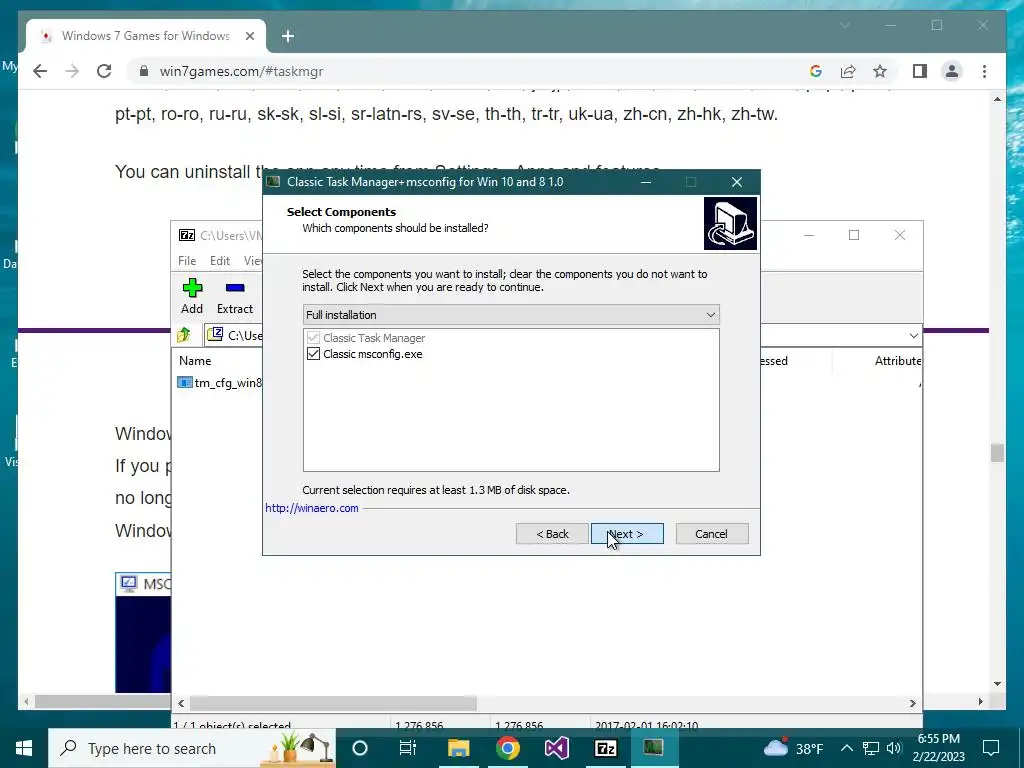Uncheck Classic msconfig.exe component
The image size is (1024, 768).
[x=313, y=354]
